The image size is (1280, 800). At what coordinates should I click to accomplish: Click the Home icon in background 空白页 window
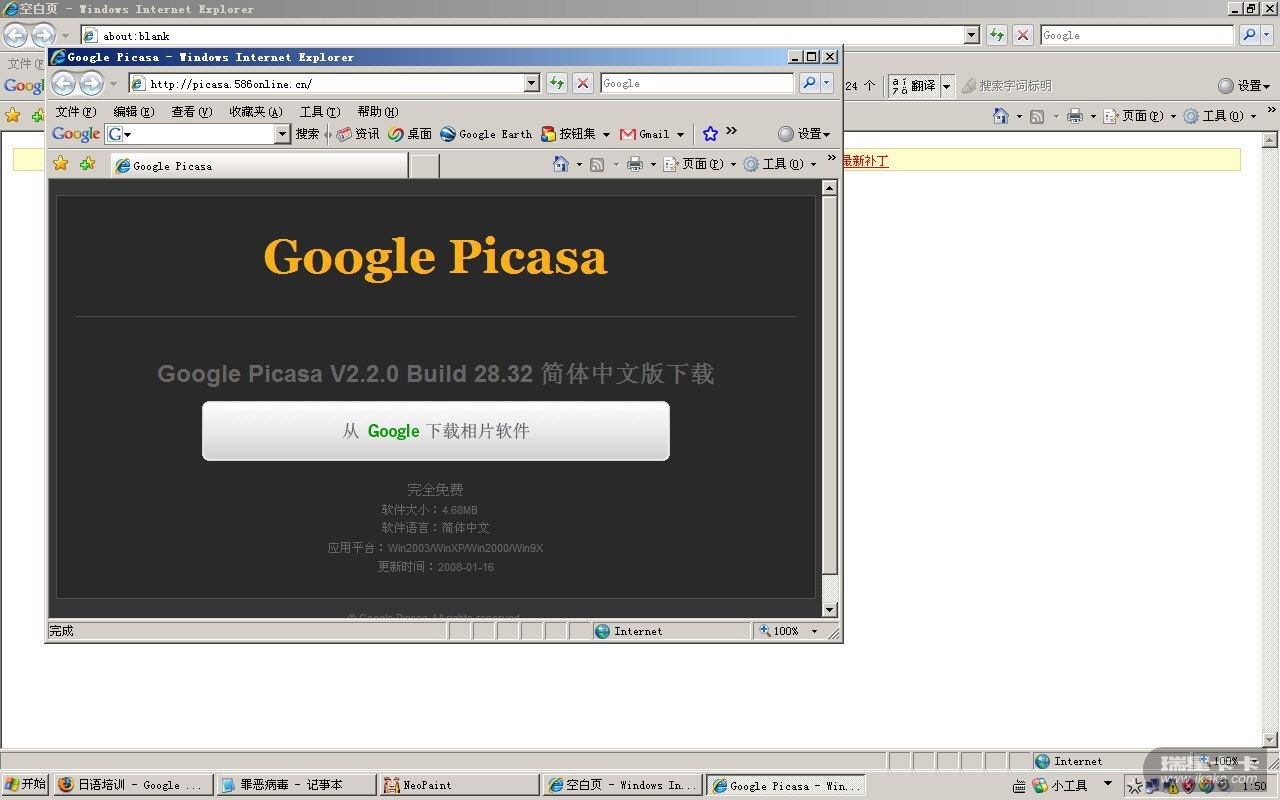pyautogui.click(x=1001, y=116)
